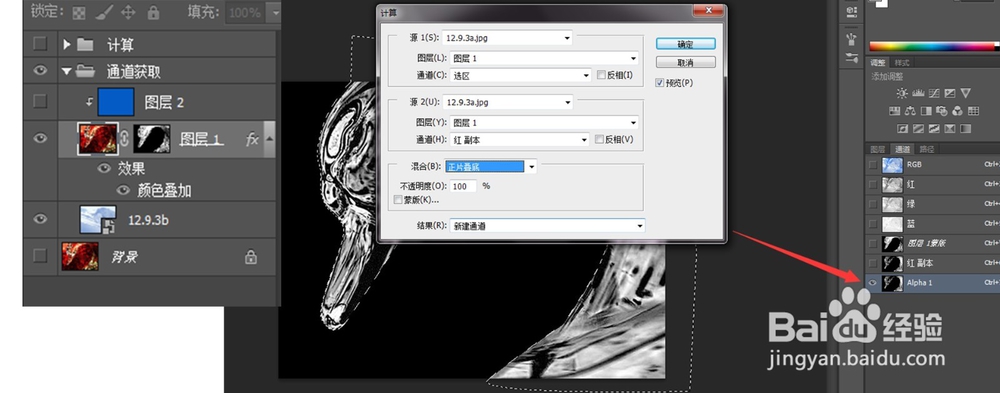
Task: Add an Exposure adjustment
Action: pos(950,93)
